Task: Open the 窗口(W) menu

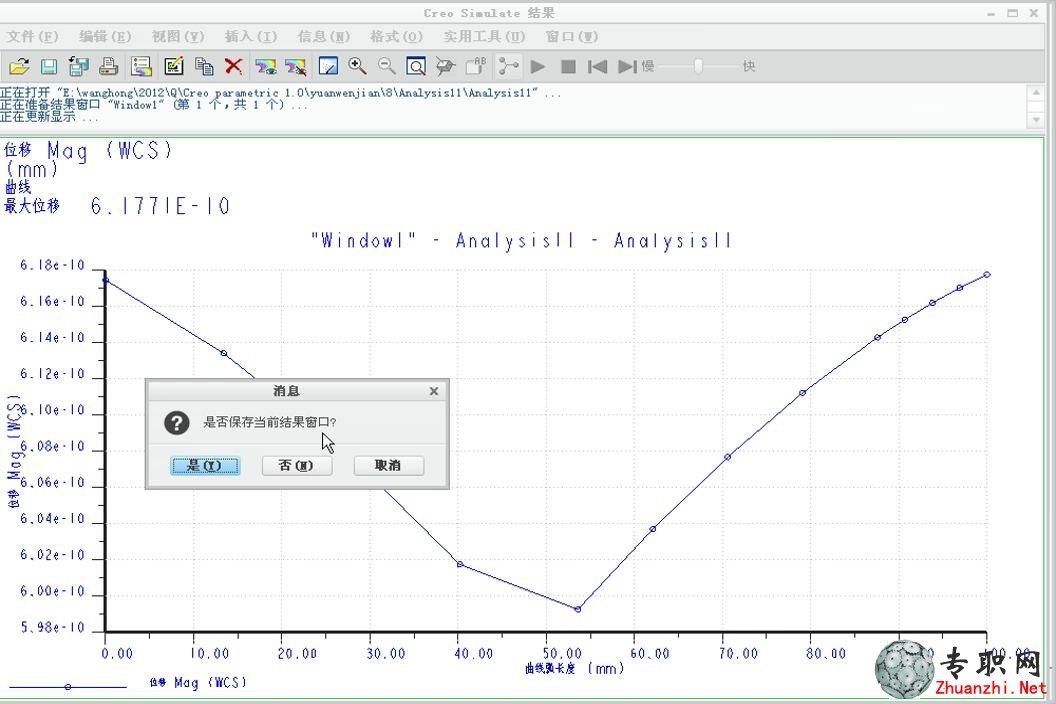Action: click(x=571, y=36)
